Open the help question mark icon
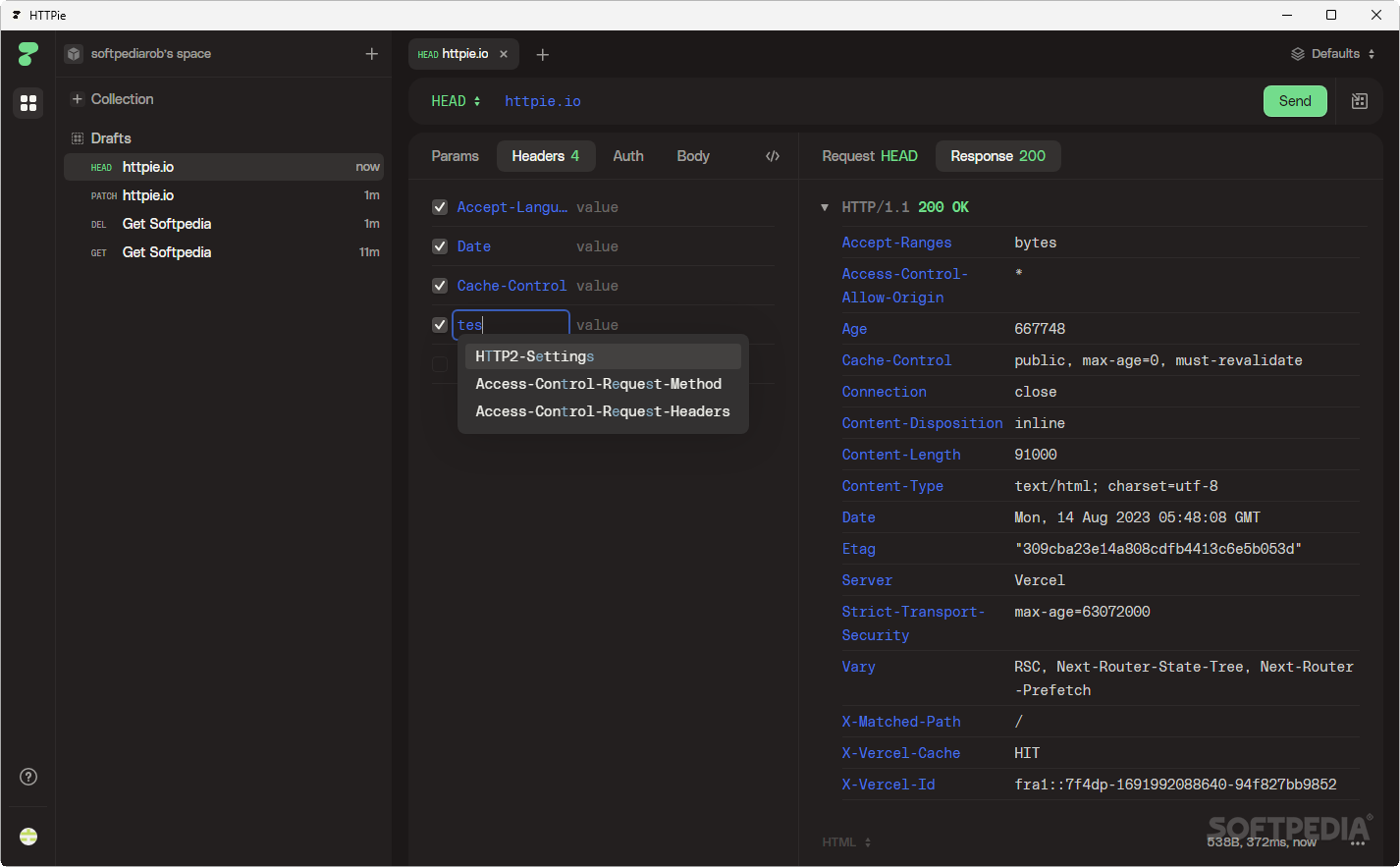The width and height of the screenshot is (1400, 867). [x=28, y=777]
